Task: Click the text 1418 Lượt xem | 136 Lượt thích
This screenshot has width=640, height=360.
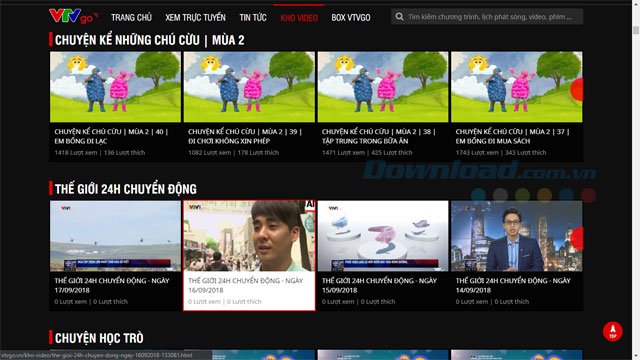Action: (100, 153)
